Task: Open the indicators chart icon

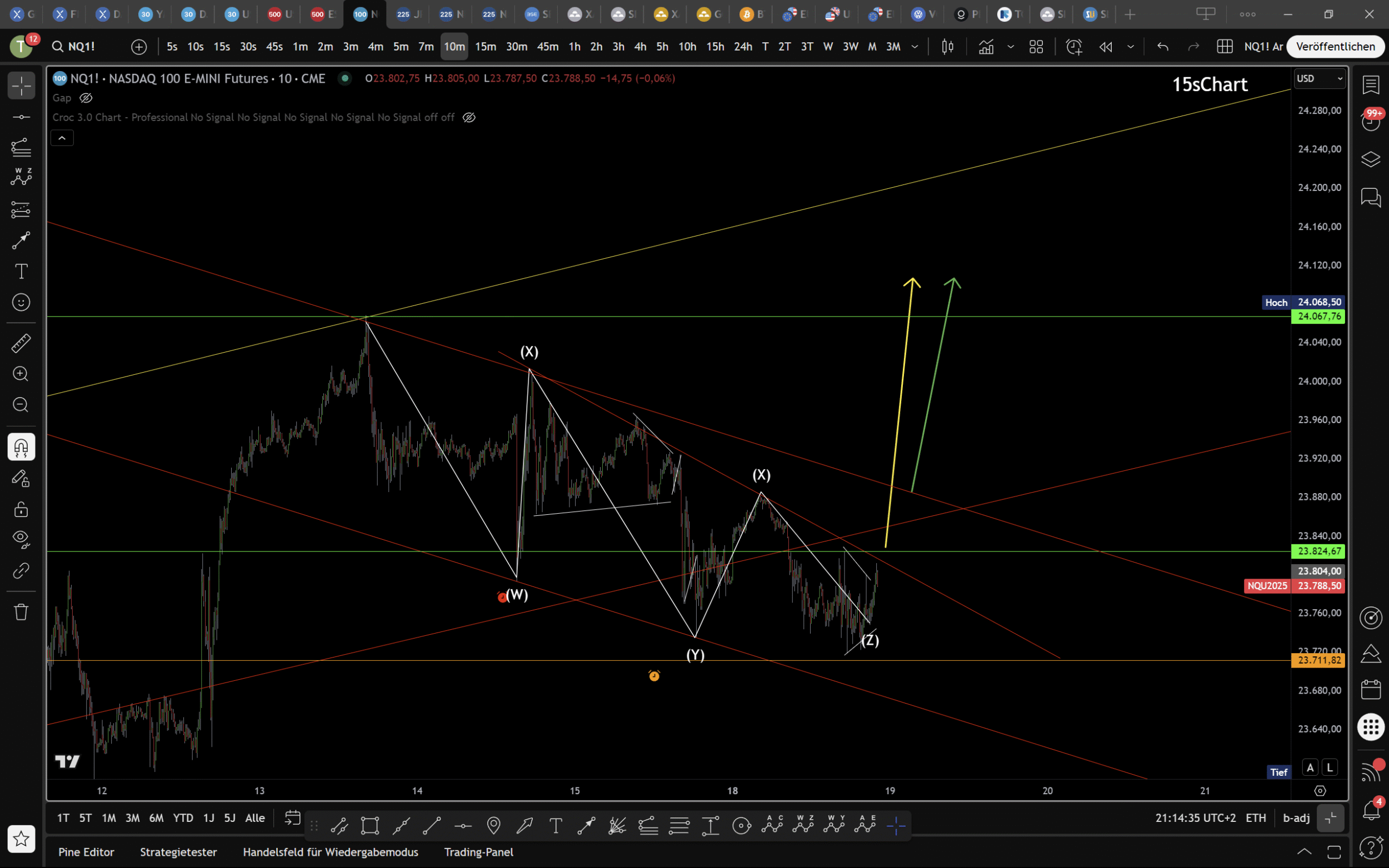Action: coord(986,47)
